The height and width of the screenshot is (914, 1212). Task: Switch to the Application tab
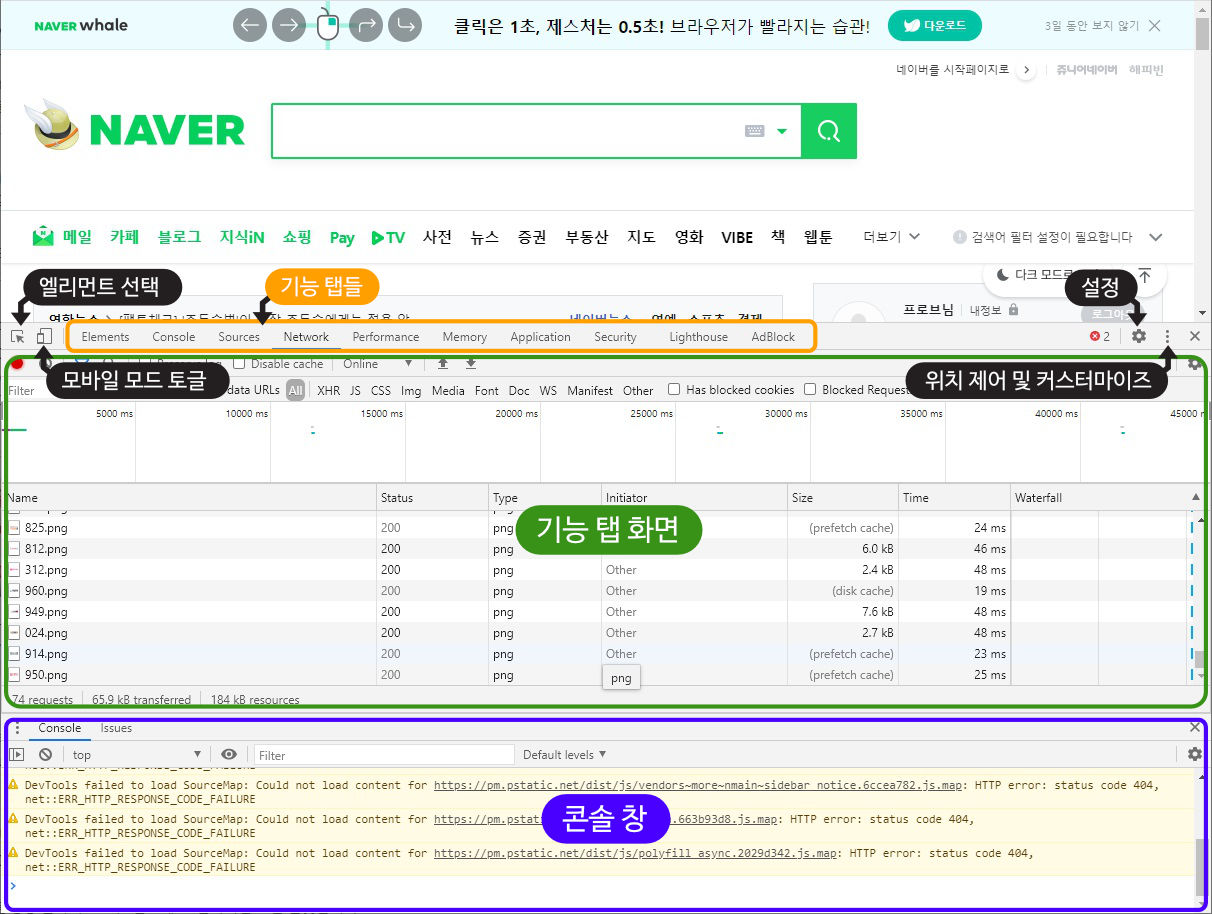[x=540, y=337]
